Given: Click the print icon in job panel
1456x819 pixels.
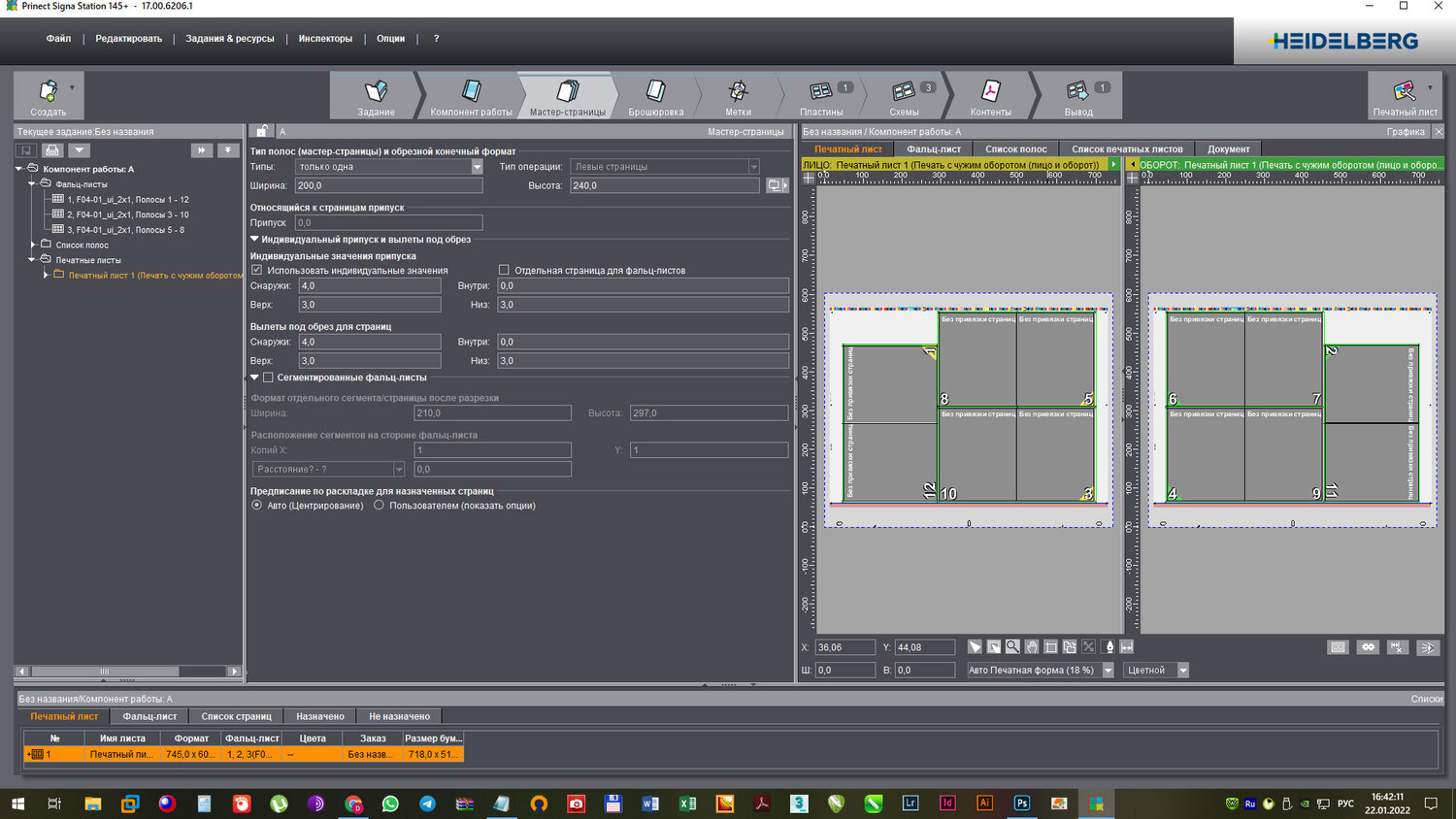Looking at the screenshot, I should (x=52, y=150).
